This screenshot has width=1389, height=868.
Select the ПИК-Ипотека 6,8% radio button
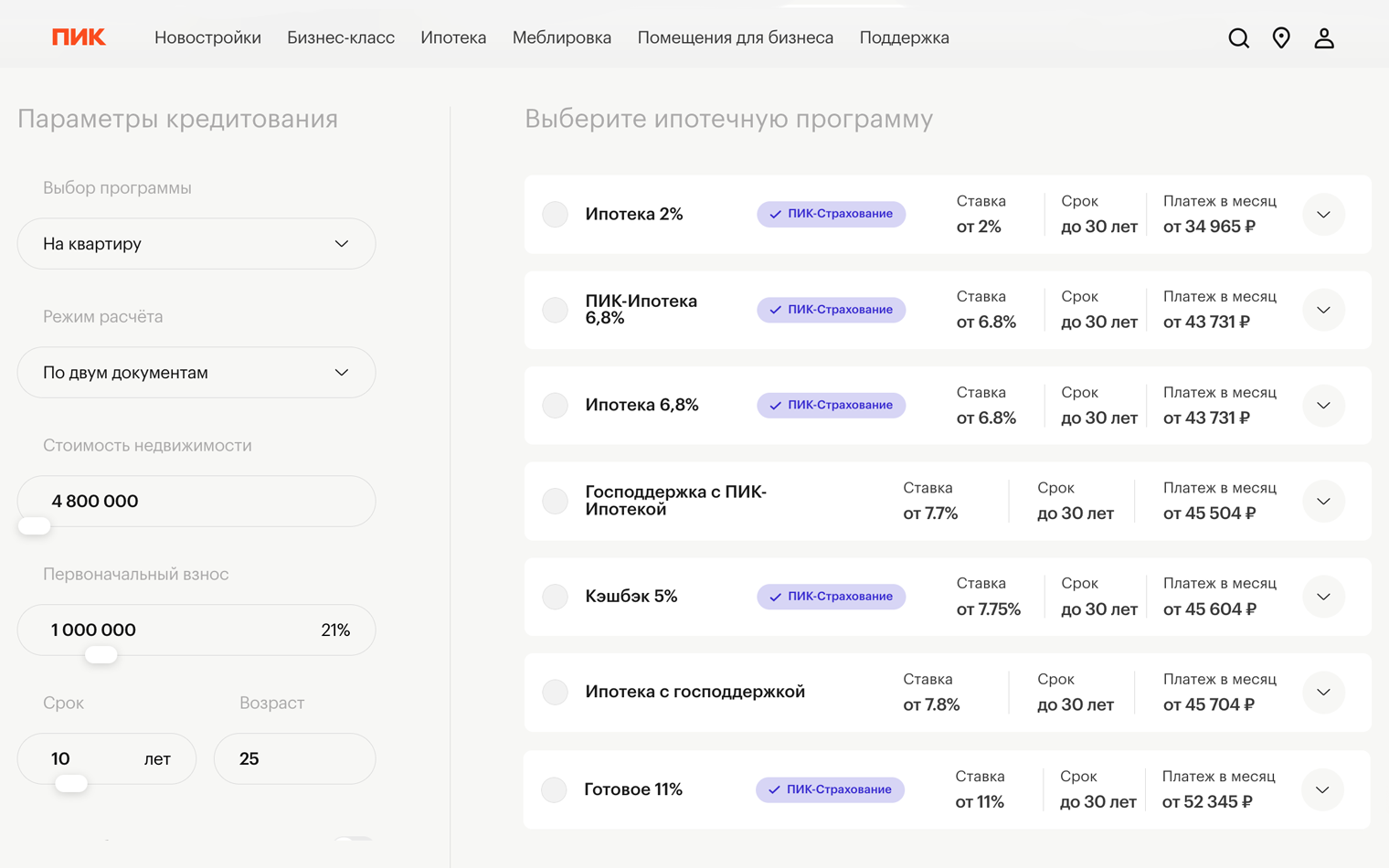(555, 310)
